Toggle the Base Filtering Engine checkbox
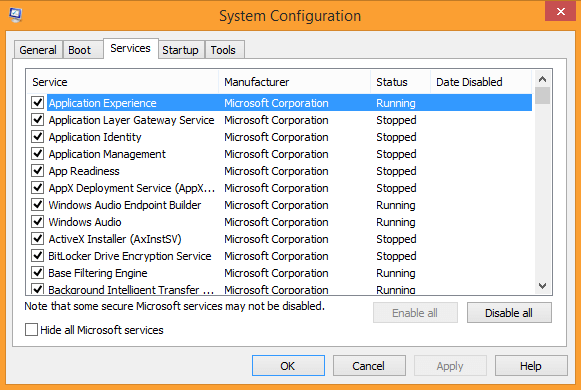Image resolution: width=581 pixels, height=390 pixels. tap(37, 273)
